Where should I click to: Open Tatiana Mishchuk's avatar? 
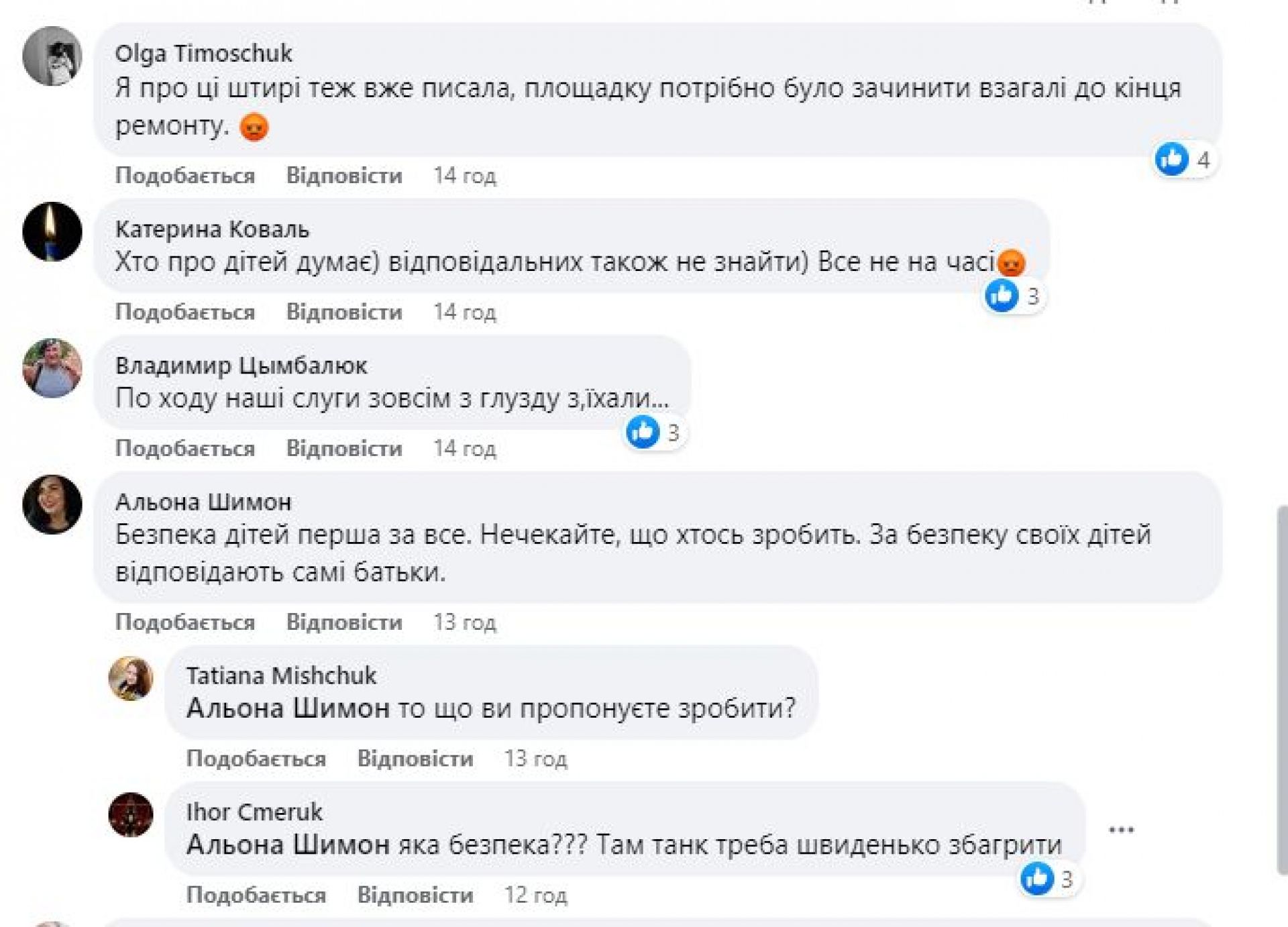(x=131, y=679)
